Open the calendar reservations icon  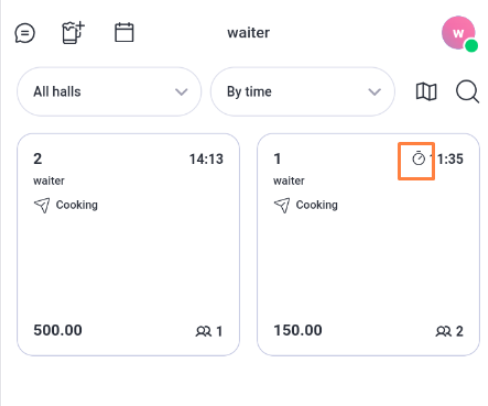[x=124, y=32]
